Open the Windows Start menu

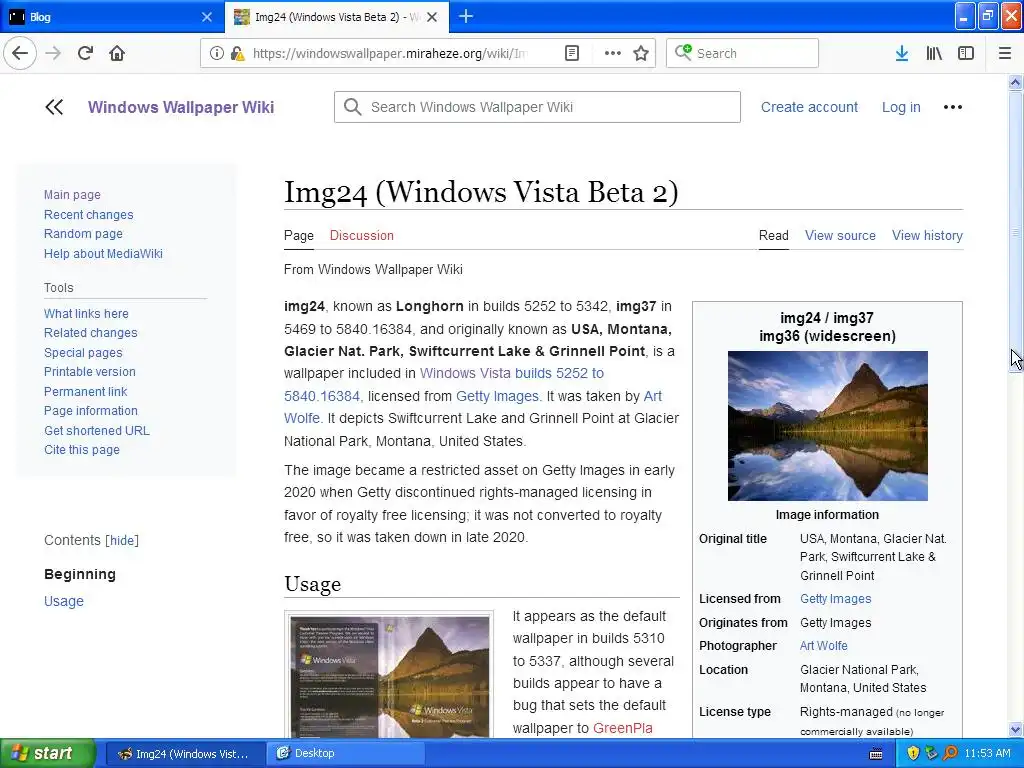coord(47,753)
